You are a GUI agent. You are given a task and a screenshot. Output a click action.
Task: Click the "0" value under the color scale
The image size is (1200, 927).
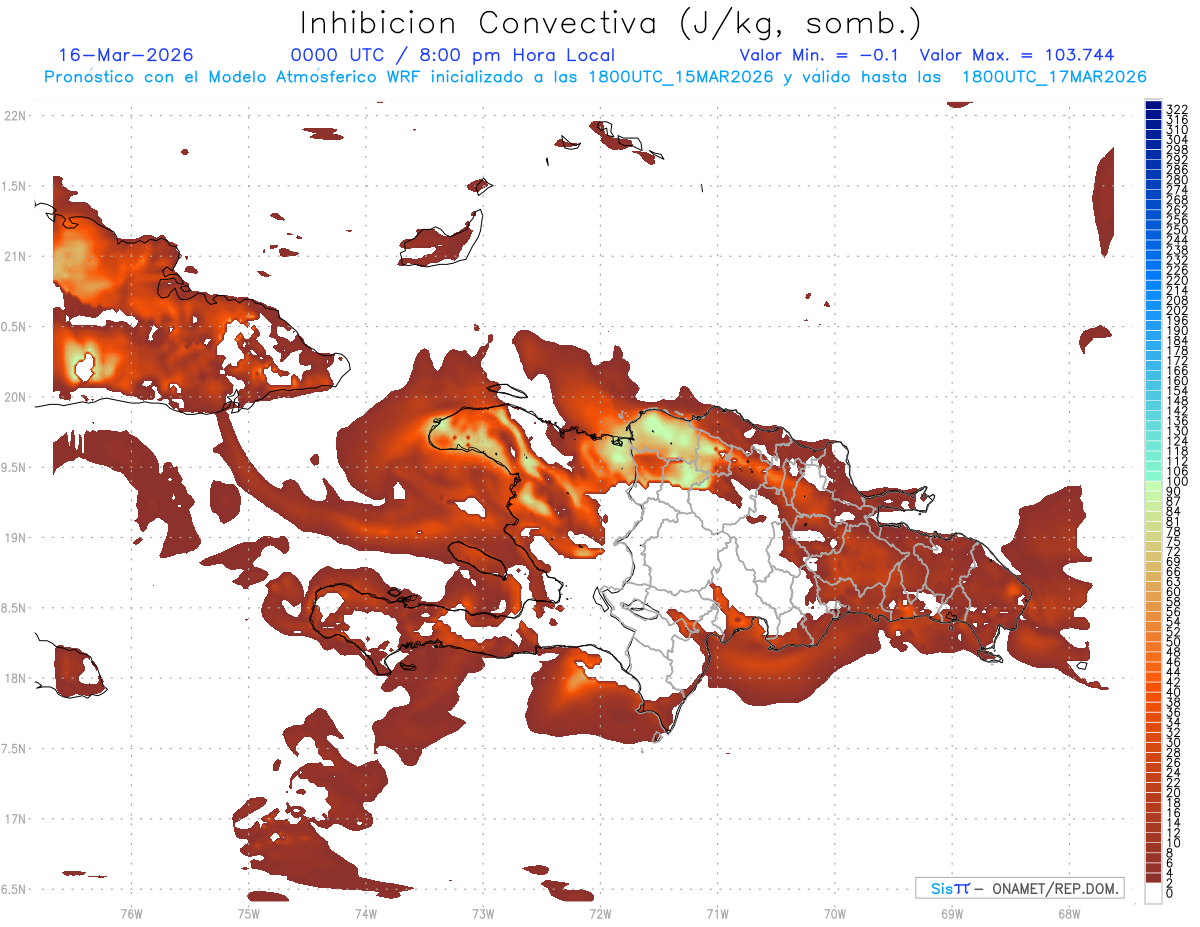point(1169,893)
